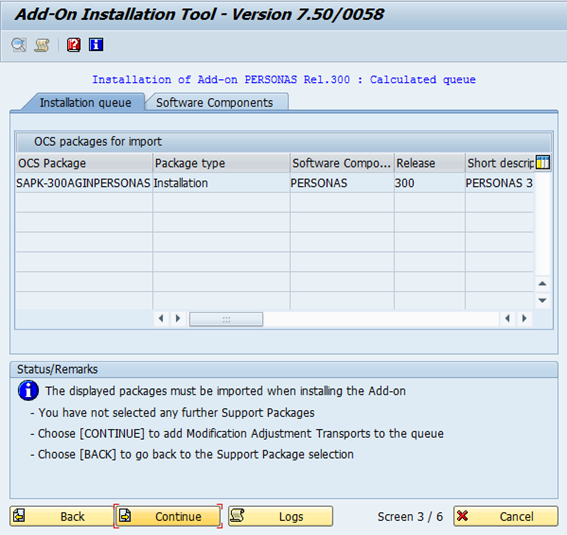Viewport: 567px width, 535px height.
Task: Click the horizontal scrollbar thumb
Action: [226, 319]
